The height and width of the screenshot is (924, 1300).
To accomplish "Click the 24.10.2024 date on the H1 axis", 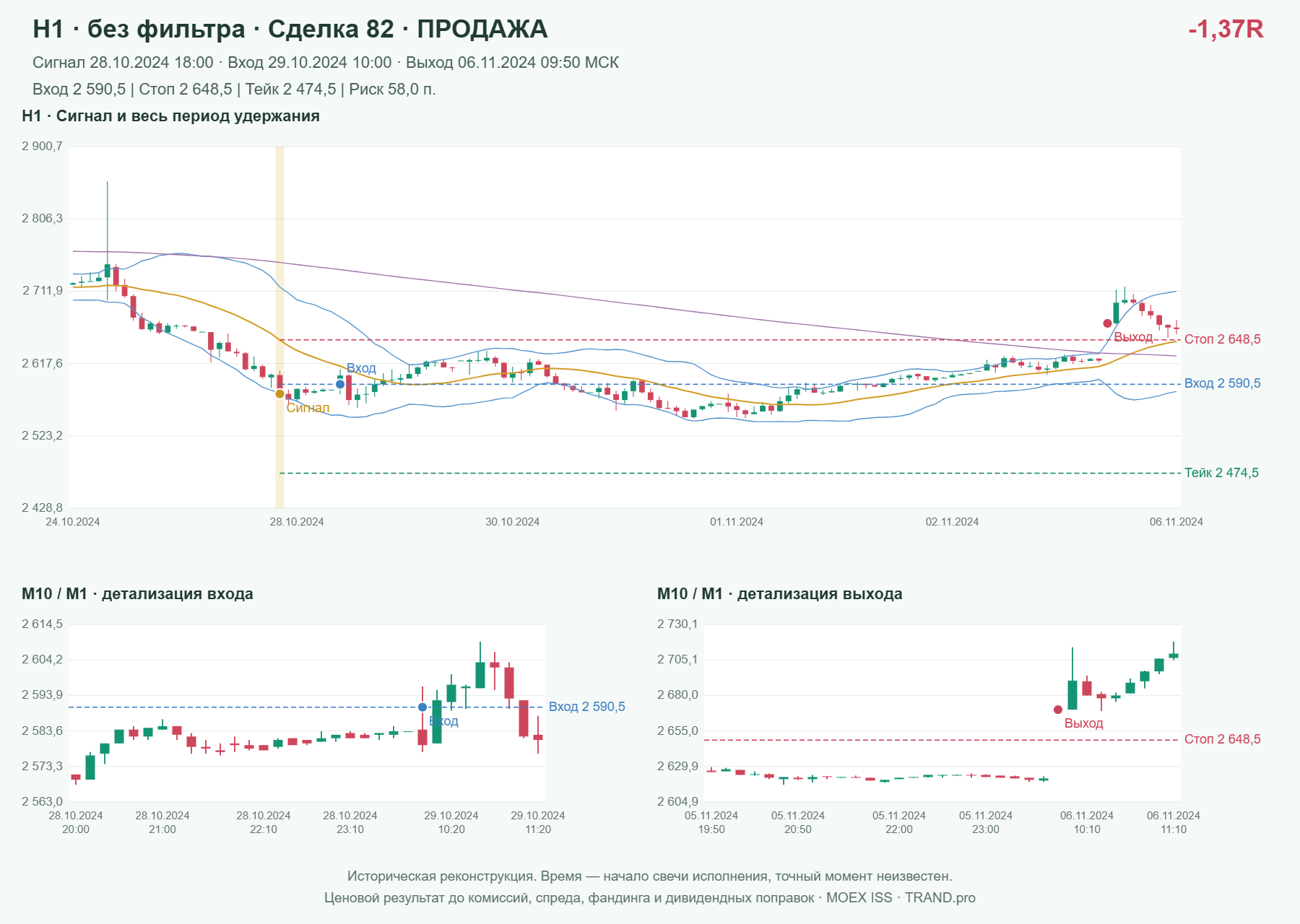I will tap(73, 522).
